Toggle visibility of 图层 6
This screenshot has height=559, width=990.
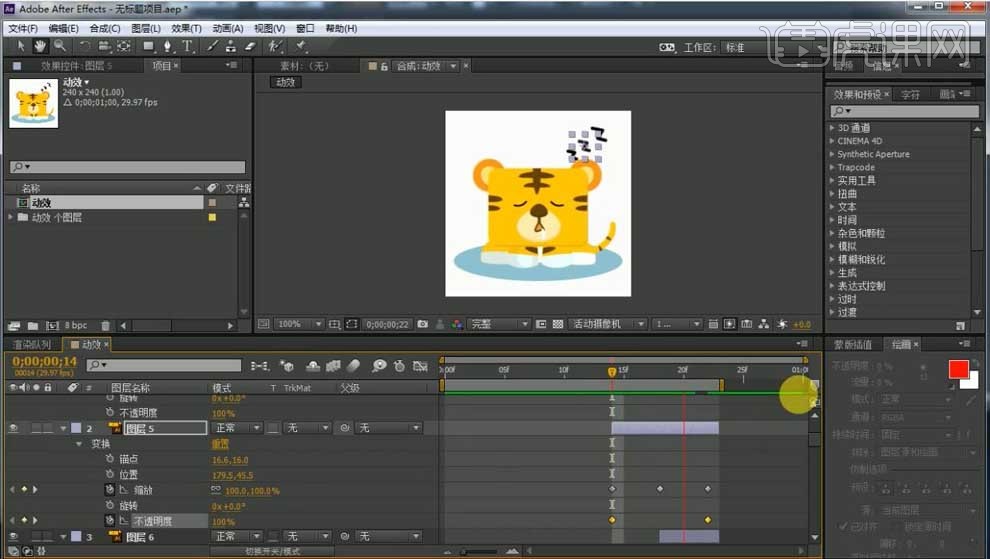coord(14,537)
